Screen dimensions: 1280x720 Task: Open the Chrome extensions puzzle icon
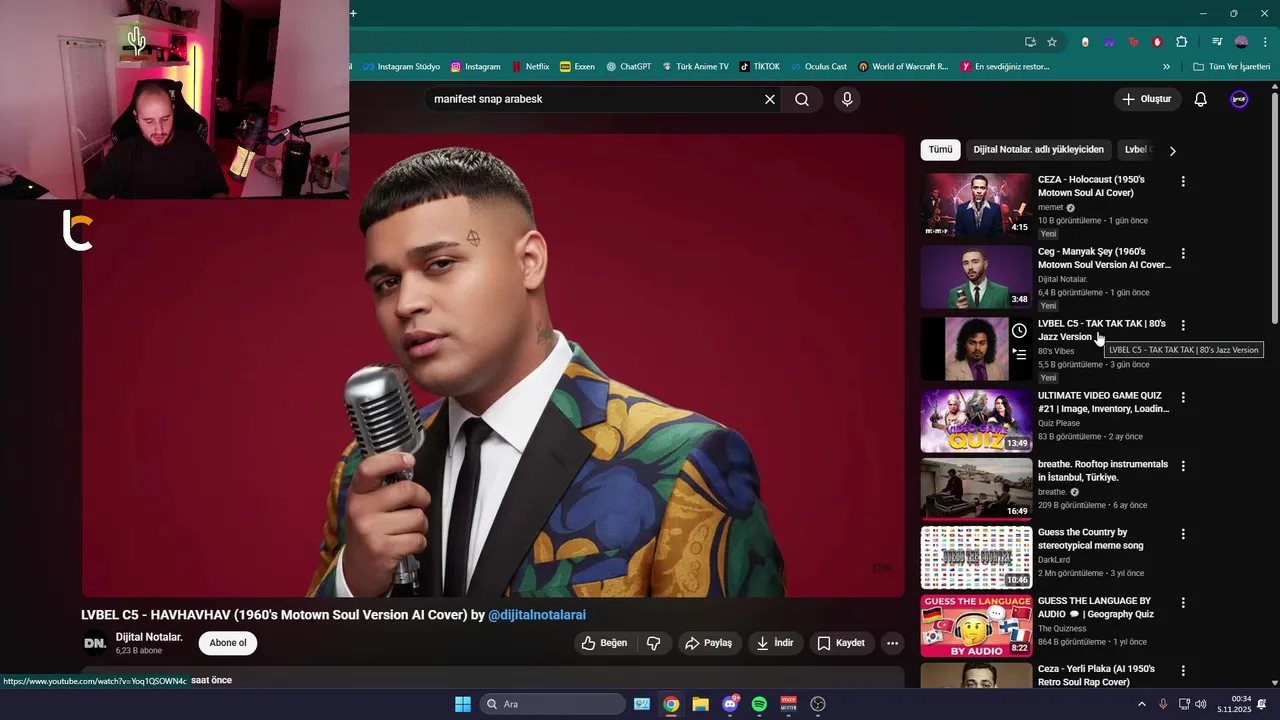click(x=1181, y=42)
